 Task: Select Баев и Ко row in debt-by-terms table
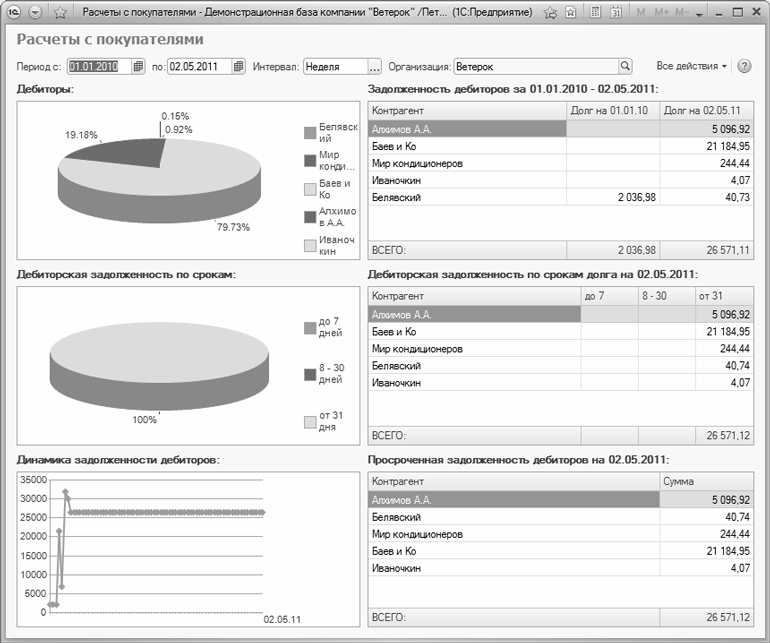click(x=561, y=332)
